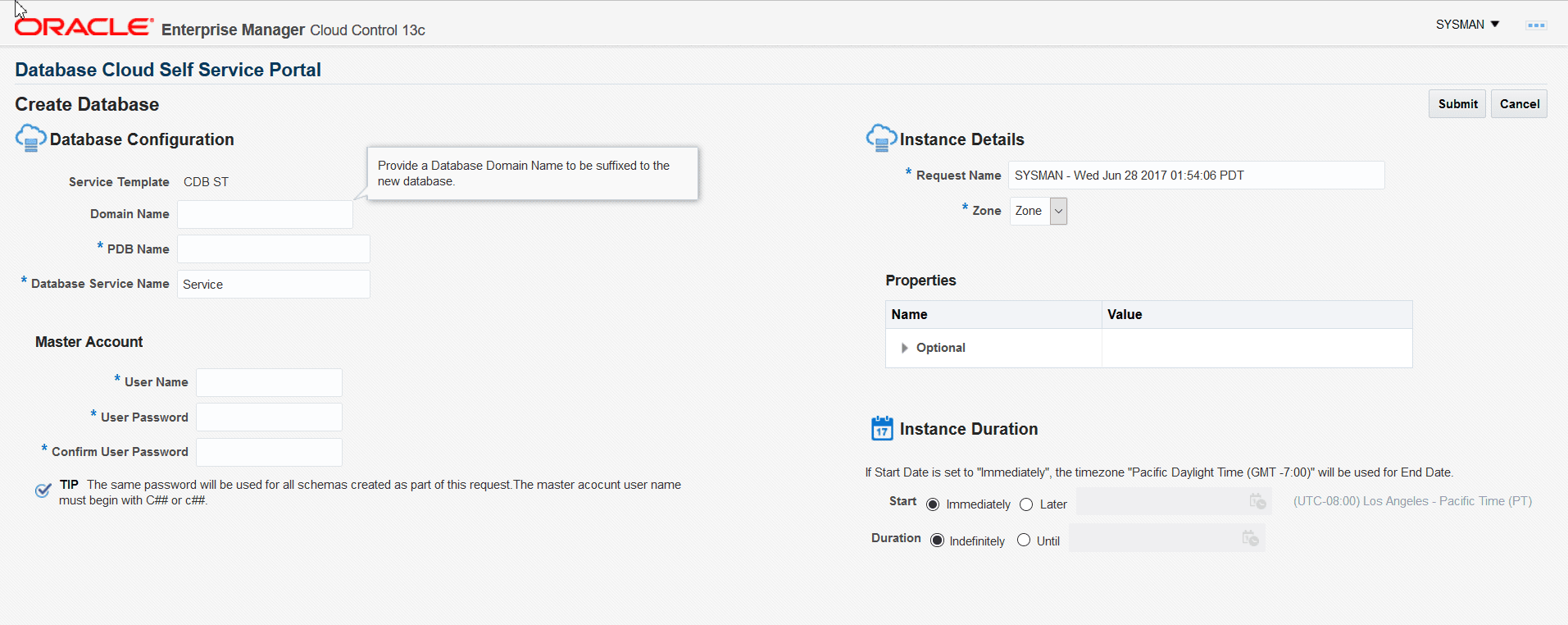Viewport: 1568px width, 625px height.
Task: Click the Database Service Name field
Action: click(274, 285)
